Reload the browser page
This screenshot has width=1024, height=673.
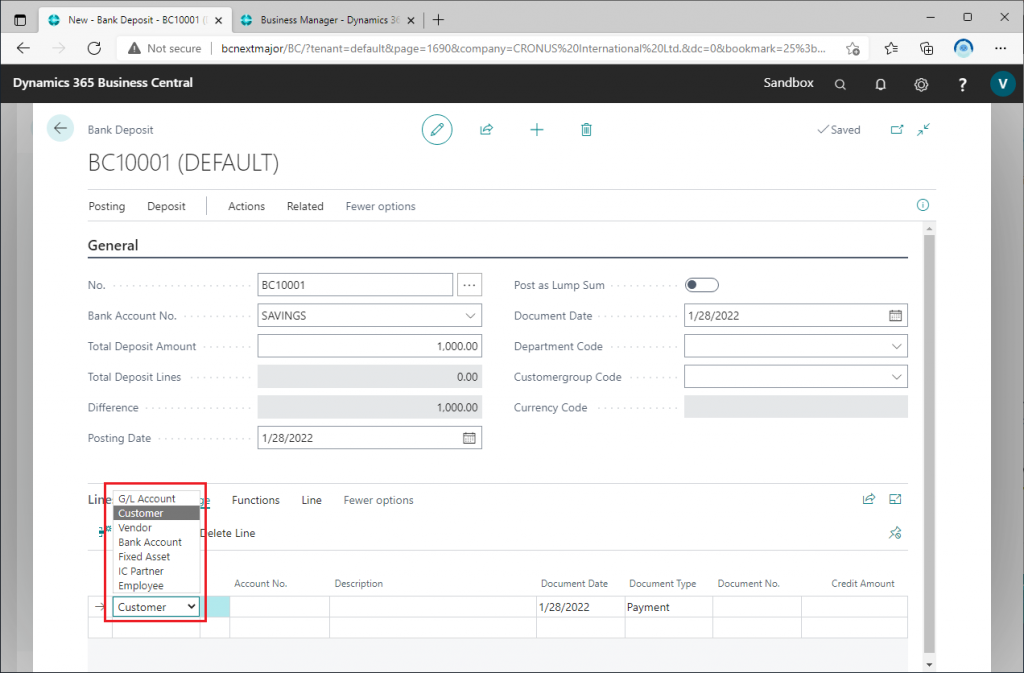[94, 48]
